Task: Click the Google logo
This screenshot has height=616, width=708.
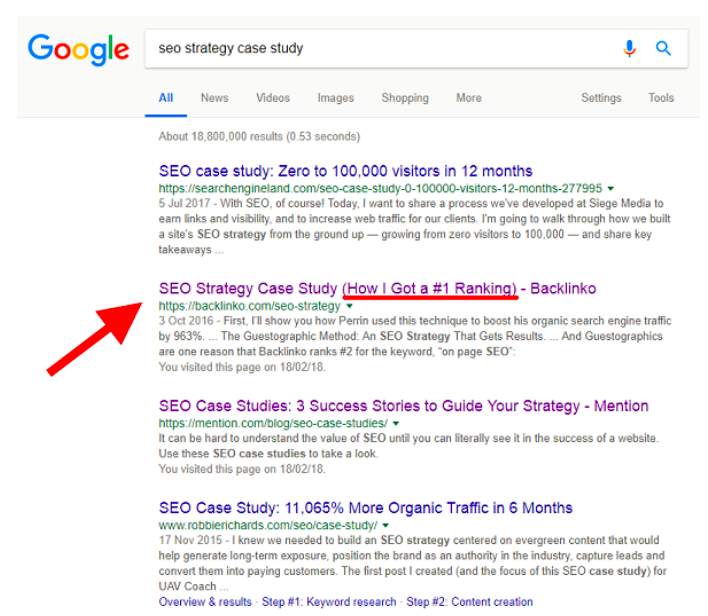Action: click(x=79, y=49)
